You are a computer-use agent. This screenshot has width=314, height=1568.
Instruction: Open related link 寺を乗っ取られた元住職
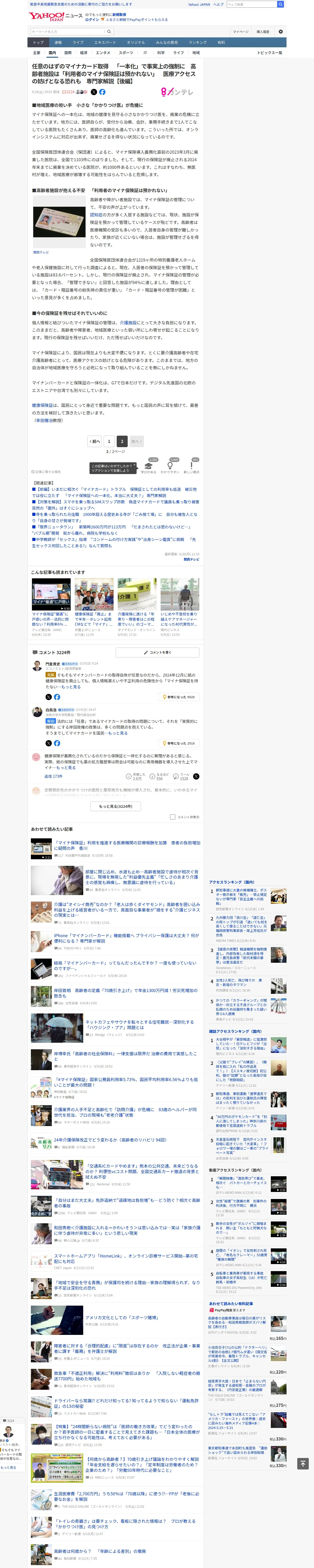(x=115, y=518)
